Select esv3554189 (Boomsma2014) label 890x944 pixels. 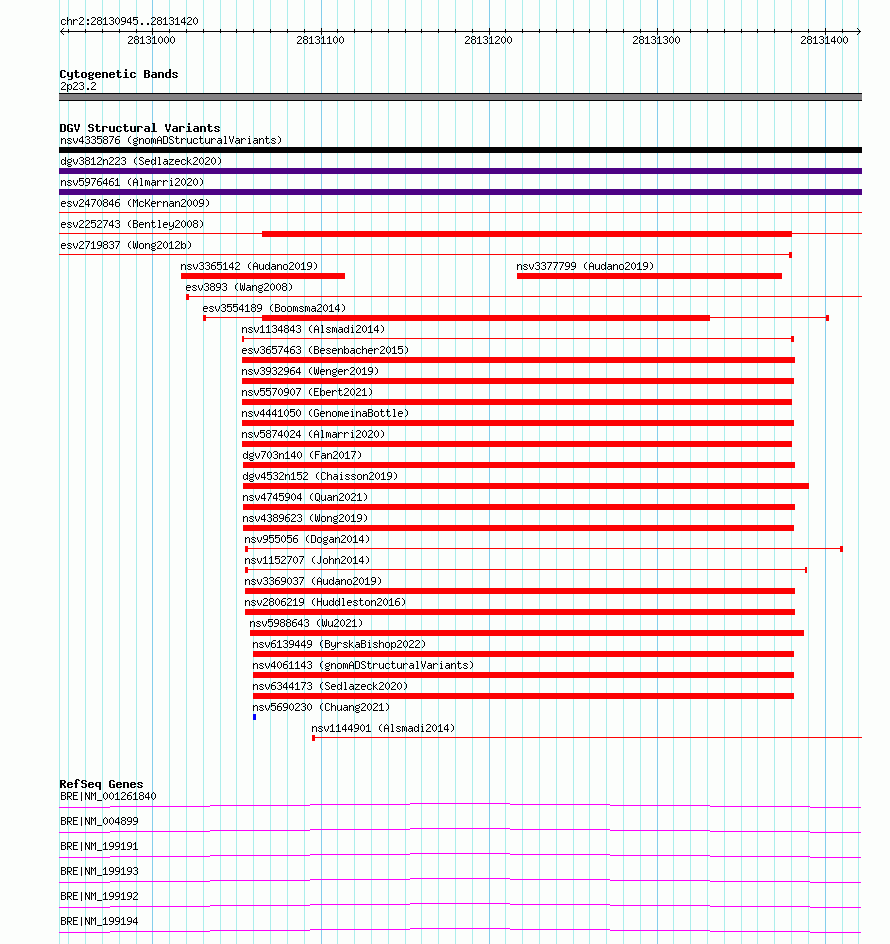[x=274, y=308]
